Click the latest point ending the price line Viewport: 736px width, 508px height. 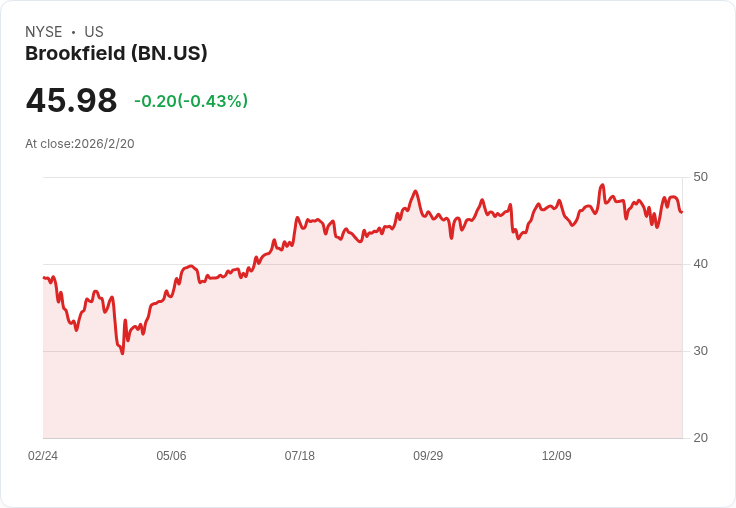(681, 211)
